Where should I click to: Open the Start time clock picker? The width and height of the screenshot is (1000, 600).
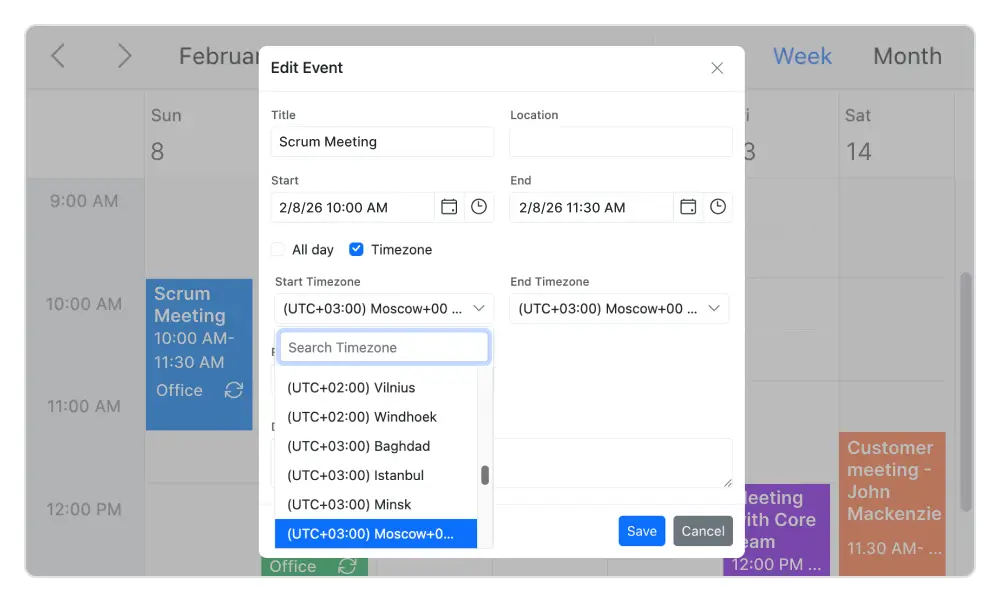[478, 207]
